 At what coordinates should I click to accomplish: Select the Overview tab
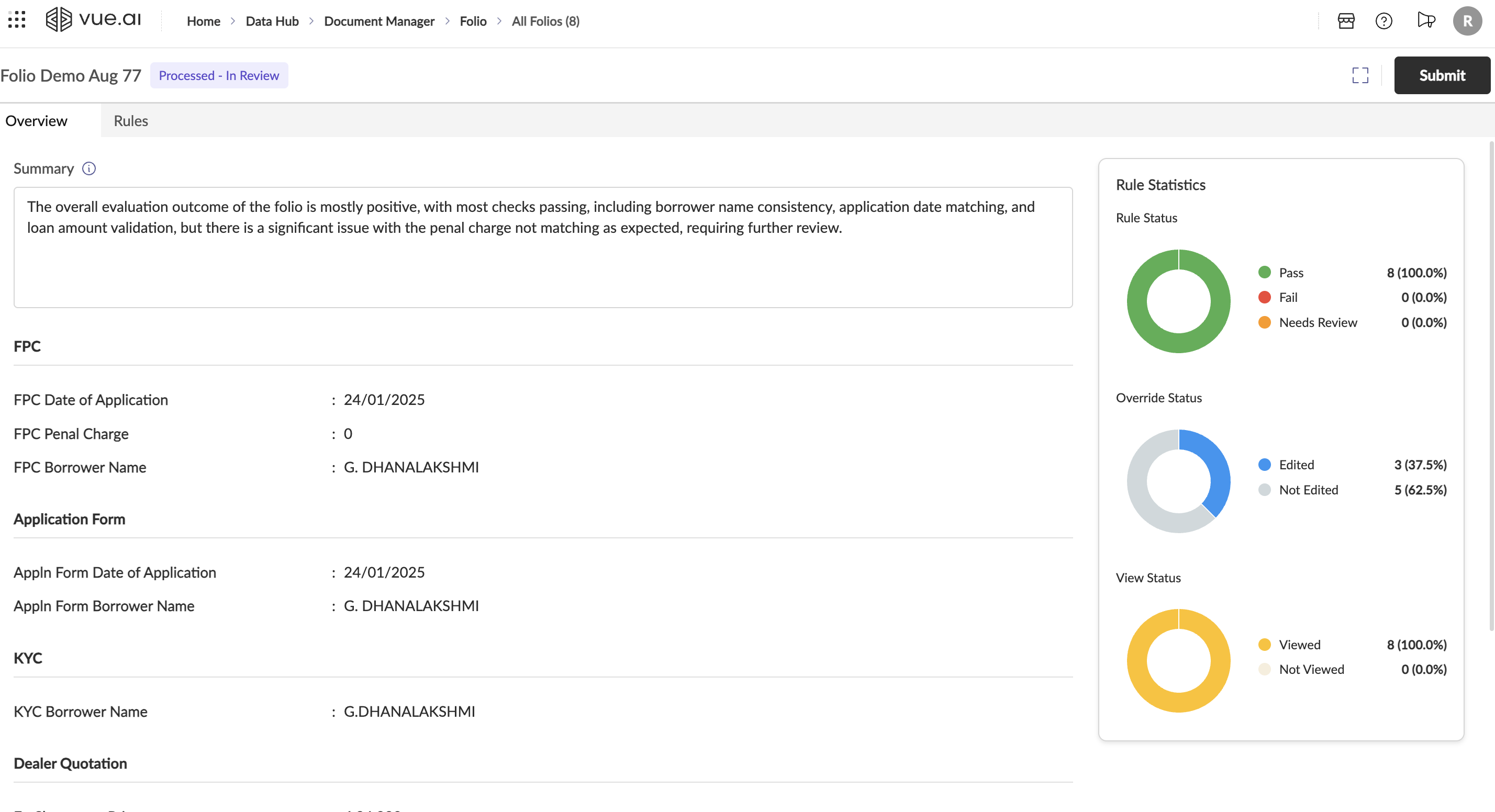[36, 121]
